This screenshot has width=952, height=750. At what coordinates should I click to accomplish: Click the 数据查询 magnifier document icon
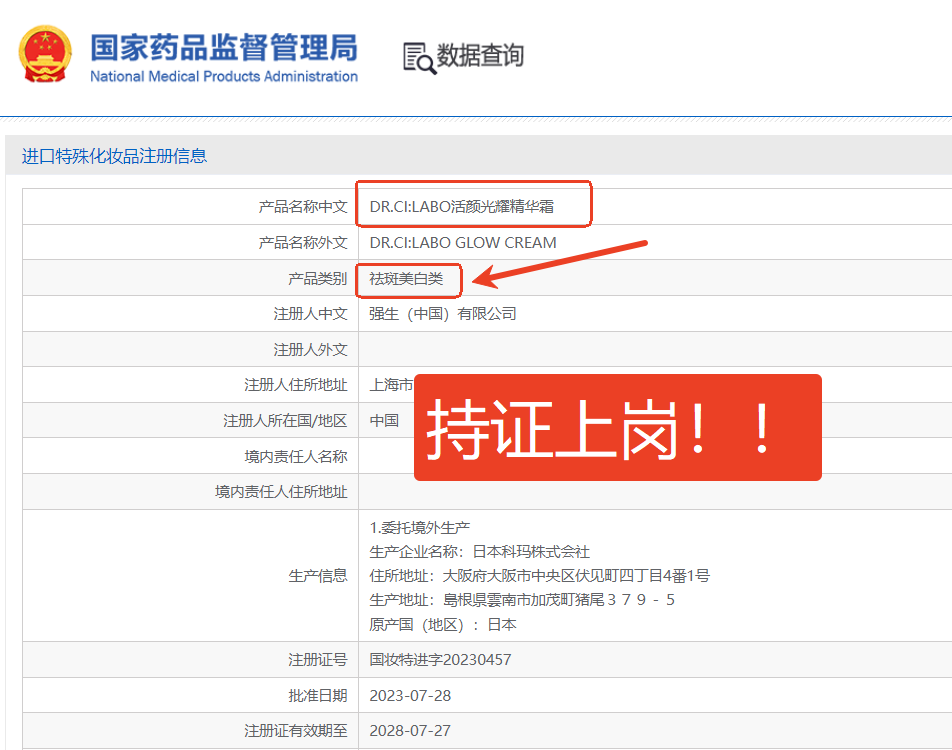pyautogui.click(x=418, y=58)
